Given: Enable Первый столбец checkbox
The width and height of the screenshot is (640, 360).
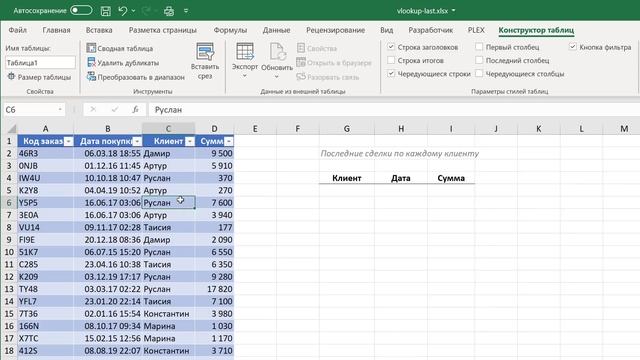Looking at the screenshot, I should point(479,47).
